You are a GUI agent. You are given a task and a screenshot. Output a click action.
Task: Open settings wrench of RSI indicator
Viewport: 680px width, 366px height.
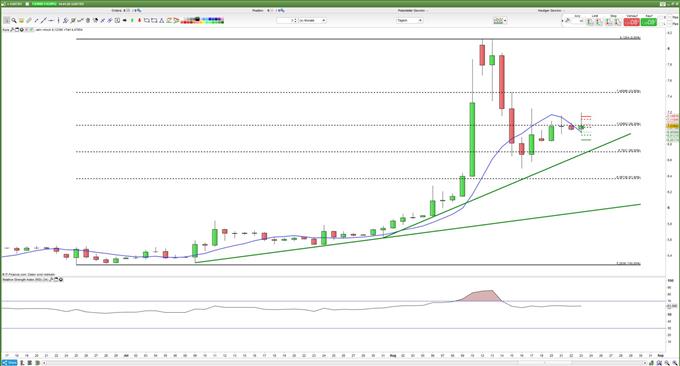coord(51,279)
